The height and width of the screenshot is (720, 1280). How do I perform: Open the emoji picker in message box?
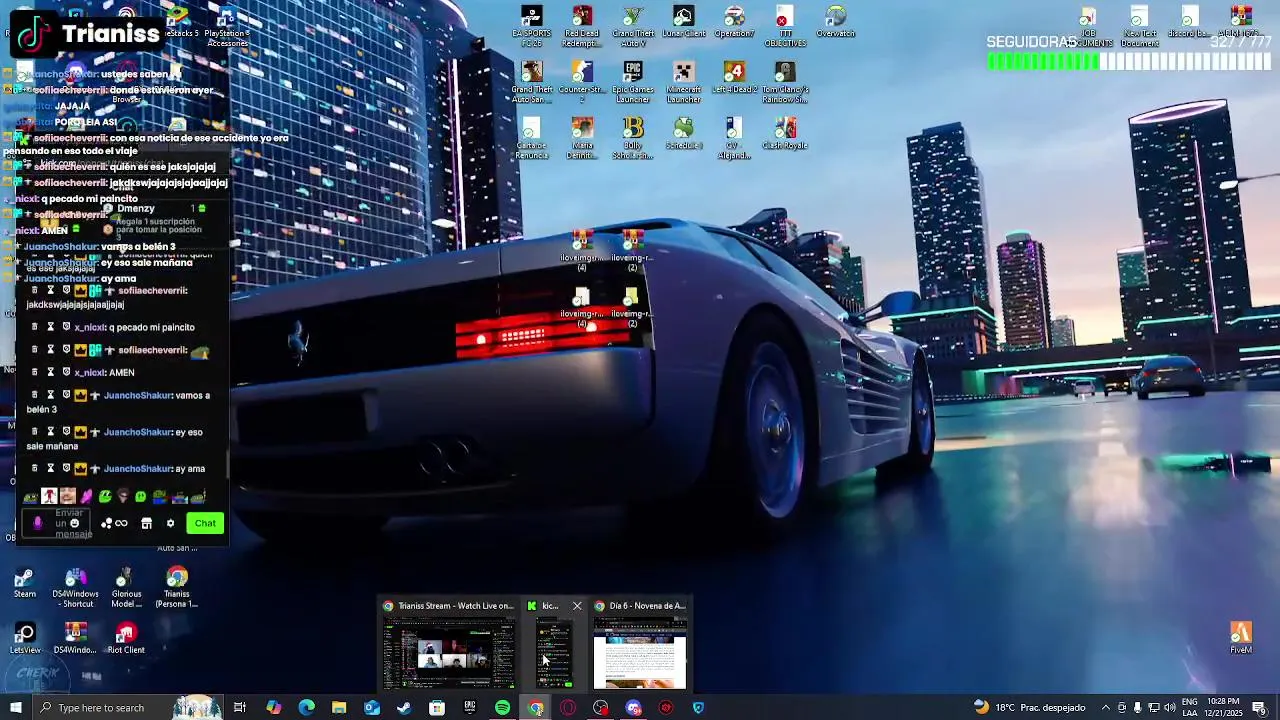[x=74, y=523]
